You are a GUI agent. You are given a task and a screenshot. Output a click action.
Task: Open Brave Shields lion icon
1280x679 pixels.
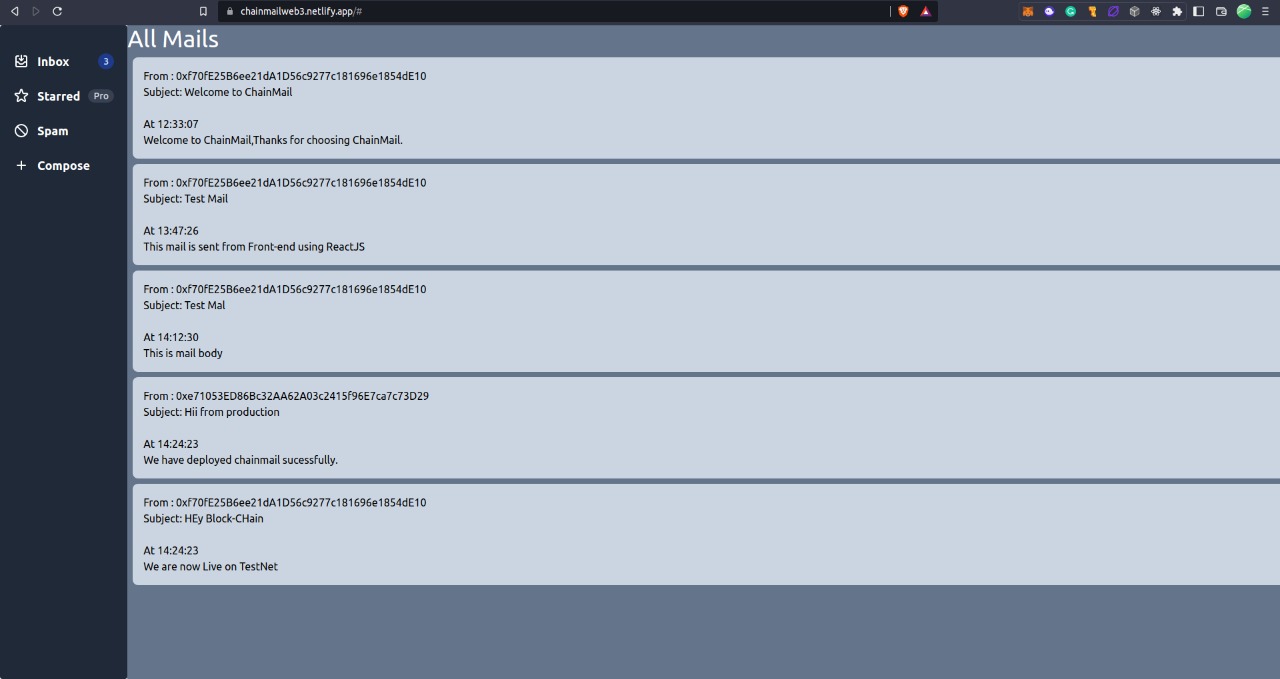tap(903, 11)
